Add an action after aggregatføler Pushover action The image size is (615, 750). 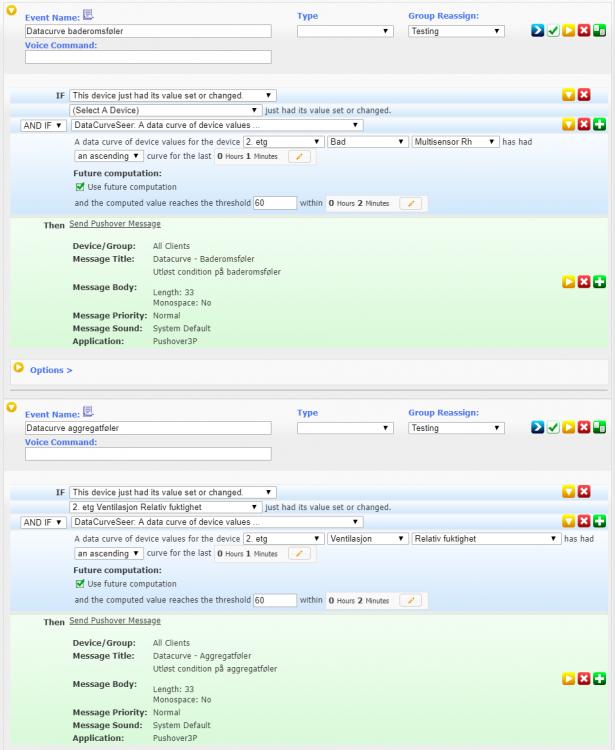click(599, 678)
